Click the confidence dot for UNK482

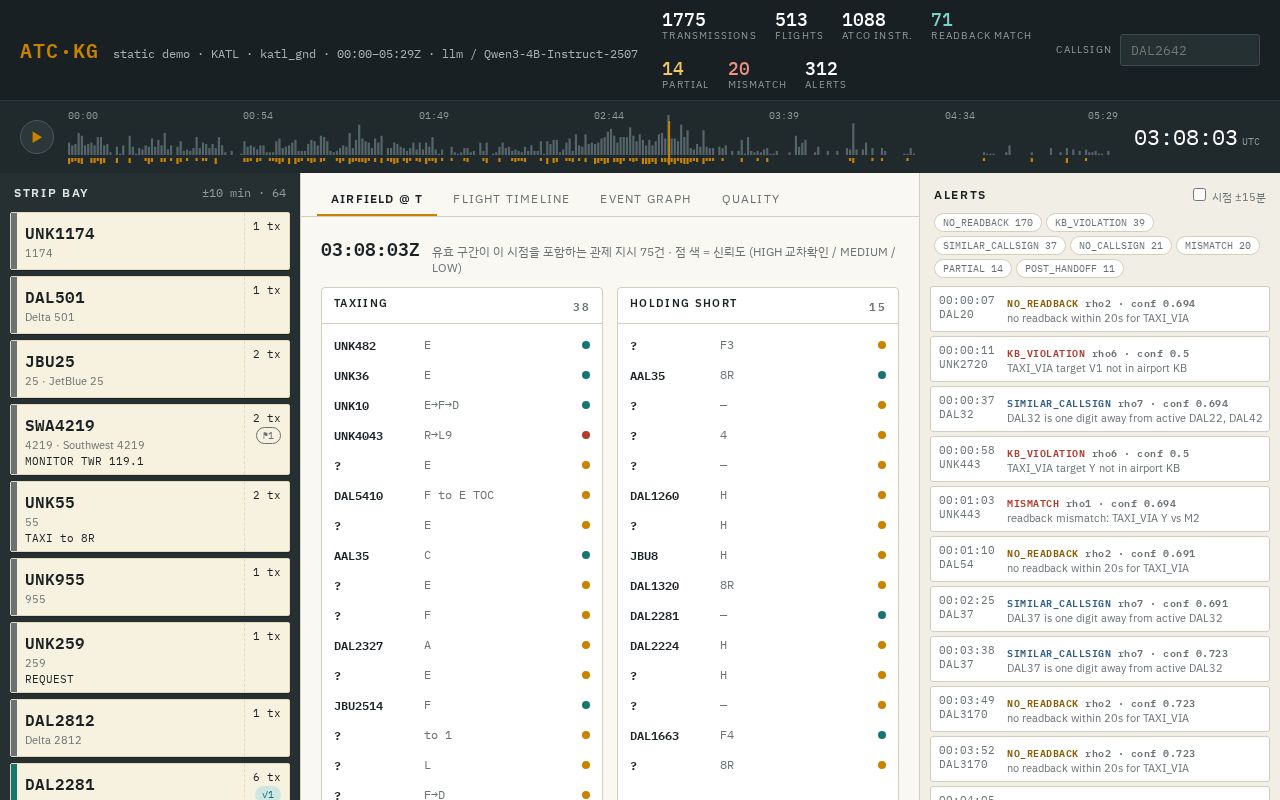(x=586, y=345)
